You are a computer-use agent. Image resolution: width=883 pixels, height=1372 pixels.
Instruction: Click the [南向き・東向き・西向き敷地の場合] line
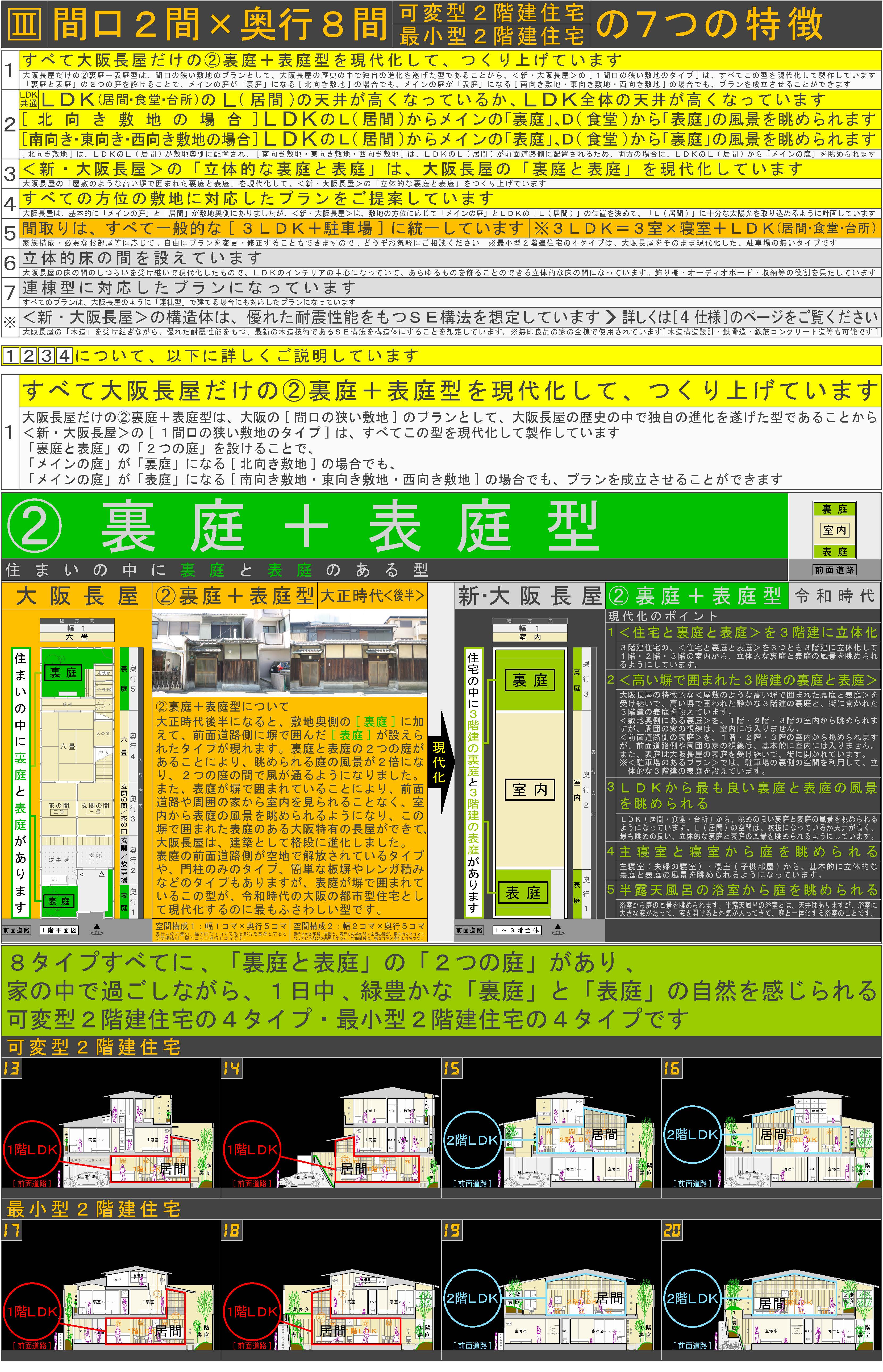click(x=449, y=139)
